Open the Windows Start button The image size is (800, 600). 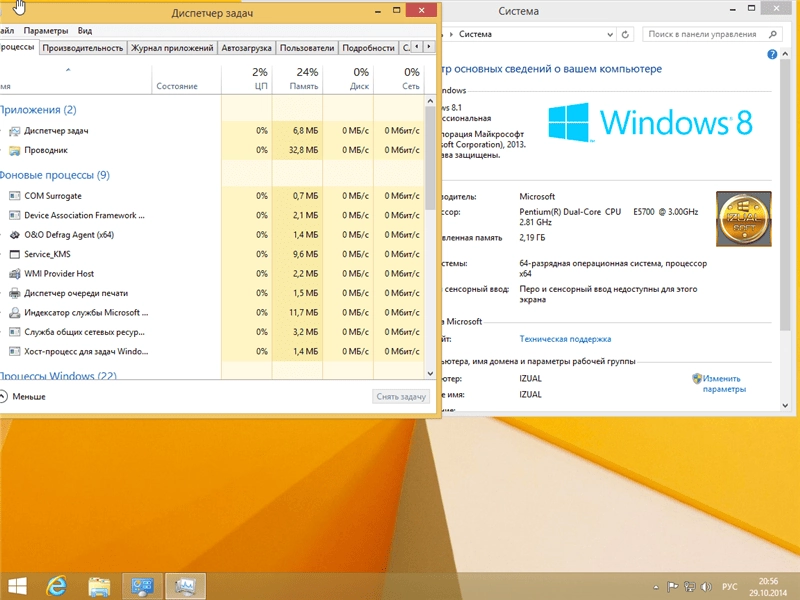pyautogui.click(x=16, y=586)
